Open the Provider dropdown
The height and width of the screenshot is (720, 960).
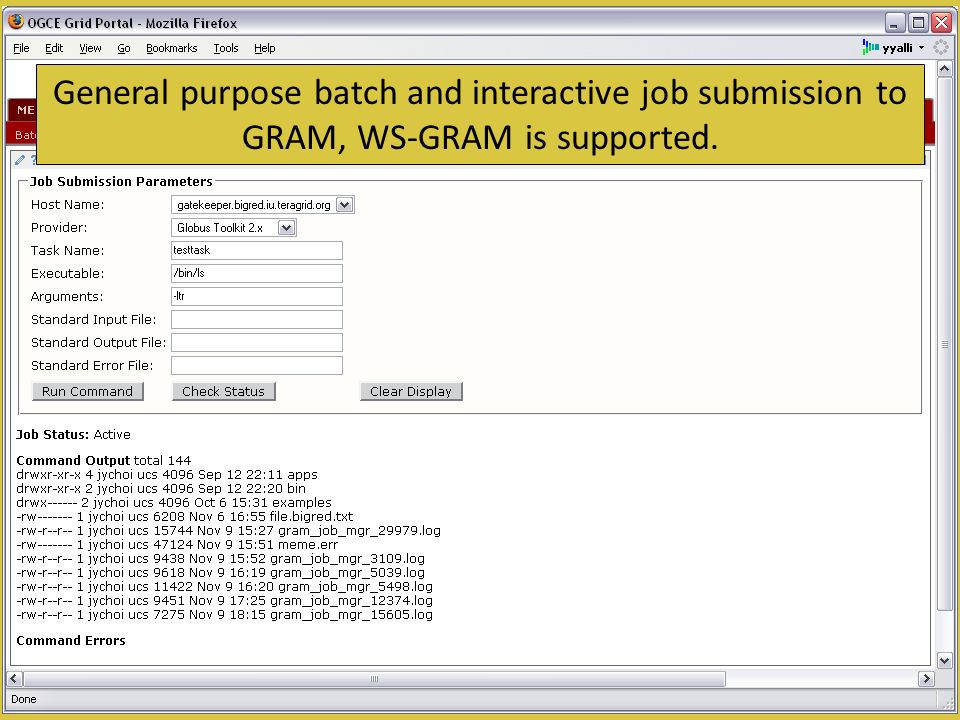coord(286,228)
